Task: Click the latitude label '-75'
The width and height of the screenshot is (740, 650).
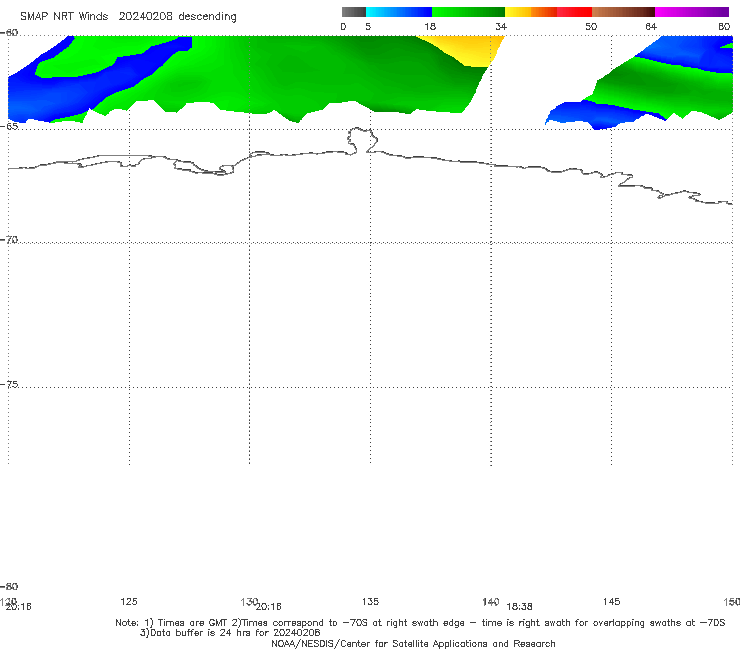Action: click(x=9, y=384)
